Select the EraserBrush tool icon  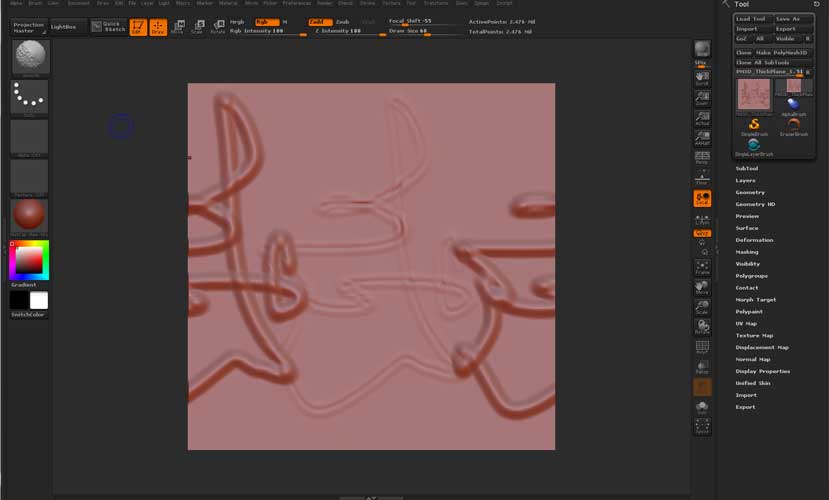[x=793, y=127]
